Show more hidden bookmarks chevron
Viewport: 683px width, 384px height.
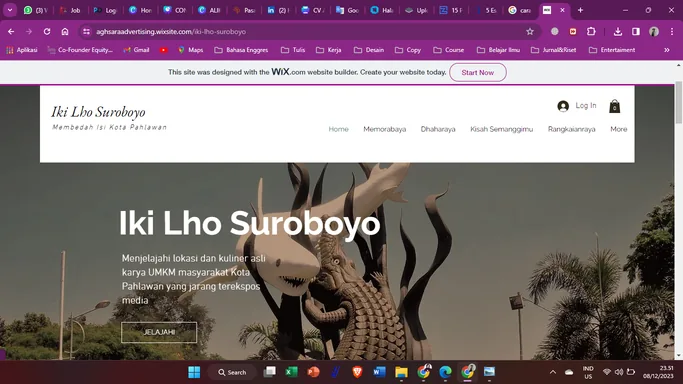[x=666, y=50]
